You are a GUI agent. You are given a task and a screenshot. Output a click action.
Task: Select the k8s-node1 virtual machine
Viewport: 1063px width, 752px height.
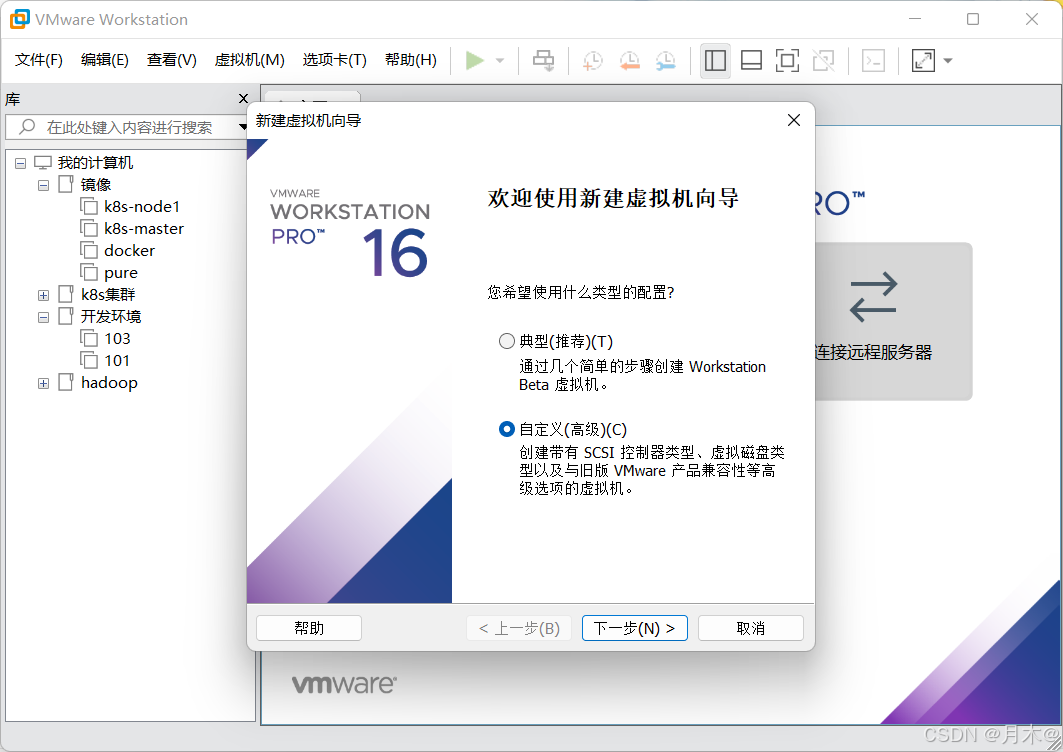(x=142, y=207)
